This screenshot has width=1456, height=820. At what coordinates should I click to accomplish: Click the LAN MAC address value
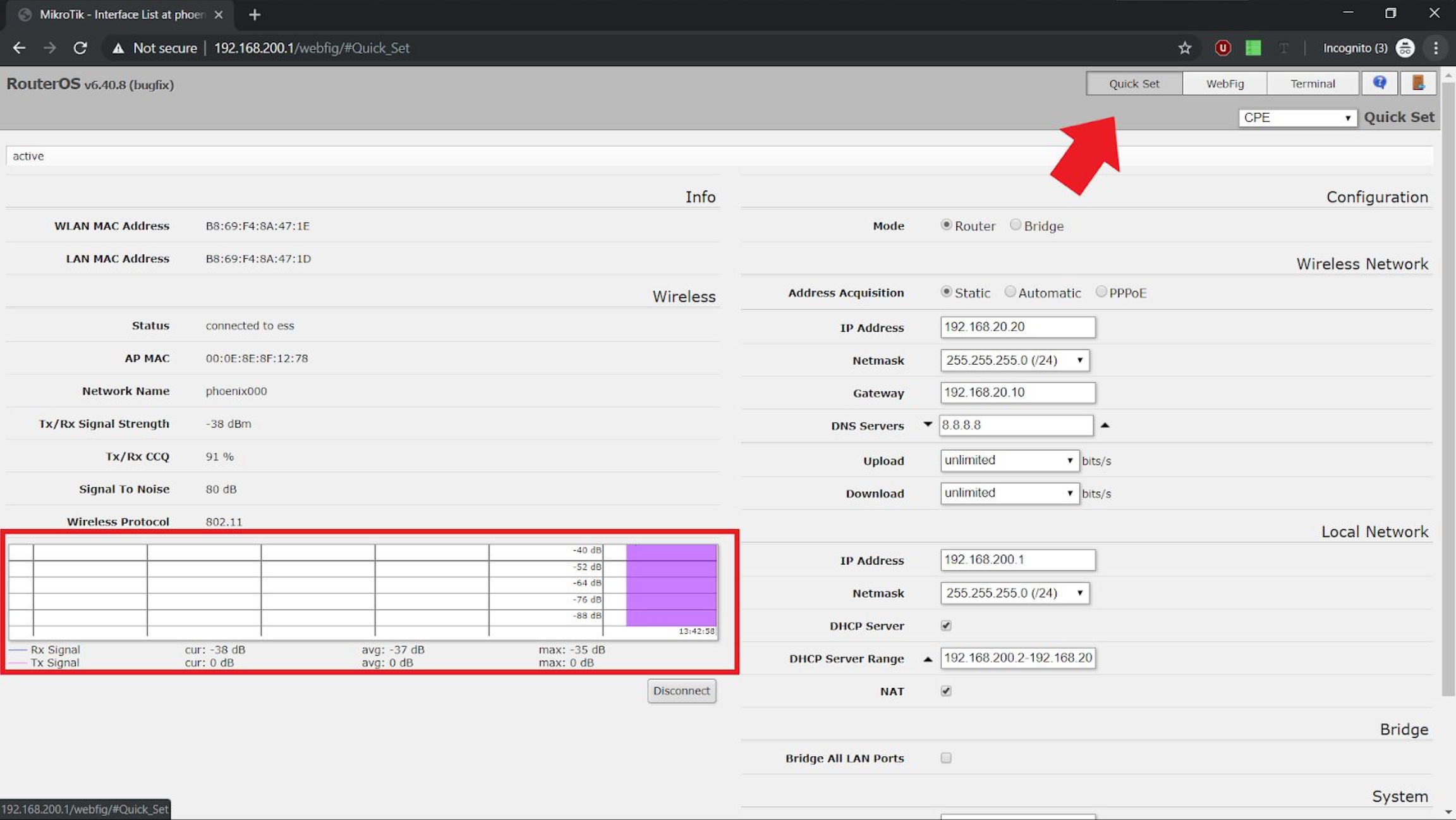click(258, 259)
